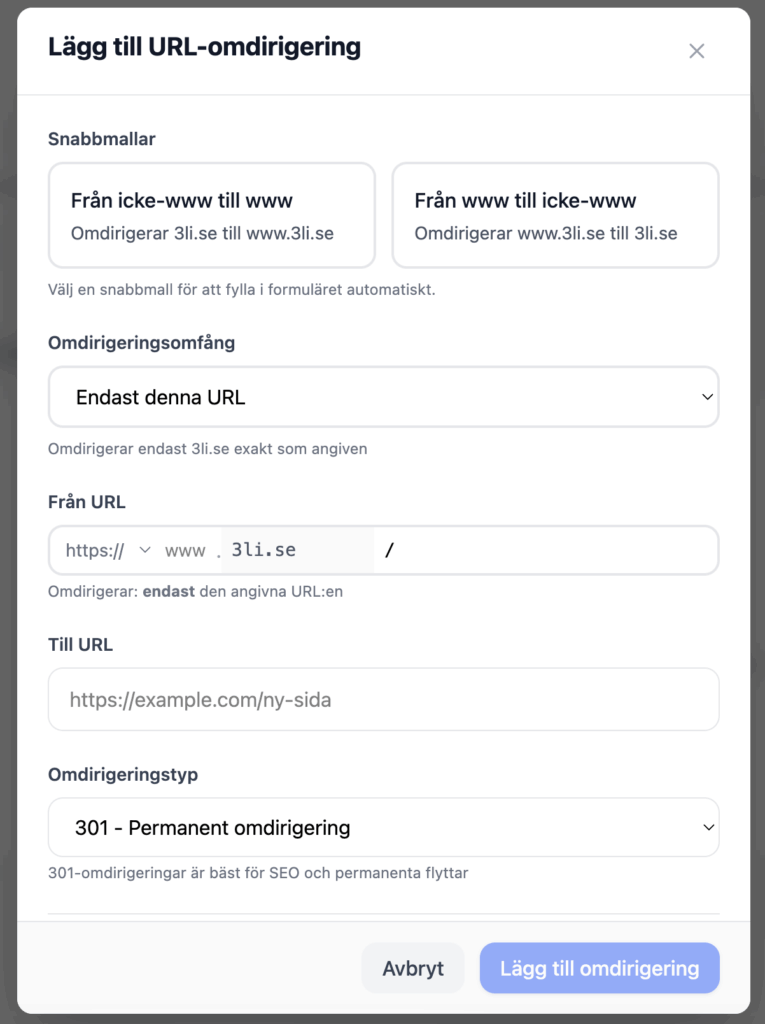The width and height of the screenshot is (765, 1024).
Task: Click the 'Välj en snabbmall' helper text
Action: click(x=242, y=291)
